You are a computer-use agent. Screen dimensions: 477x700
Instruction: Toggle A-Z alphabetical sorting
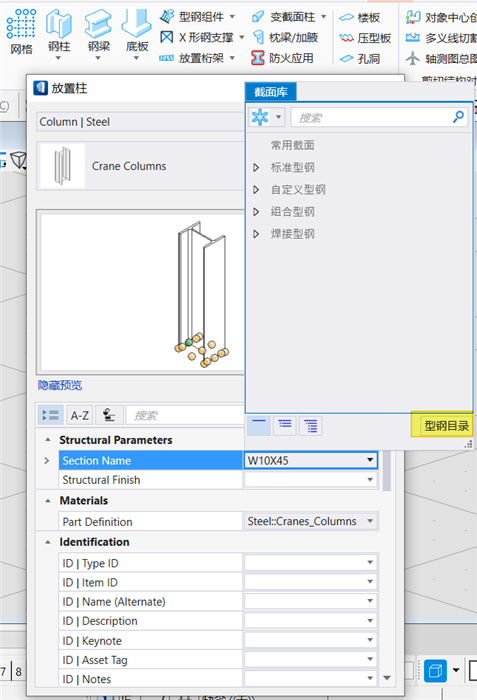click(80, 415)
